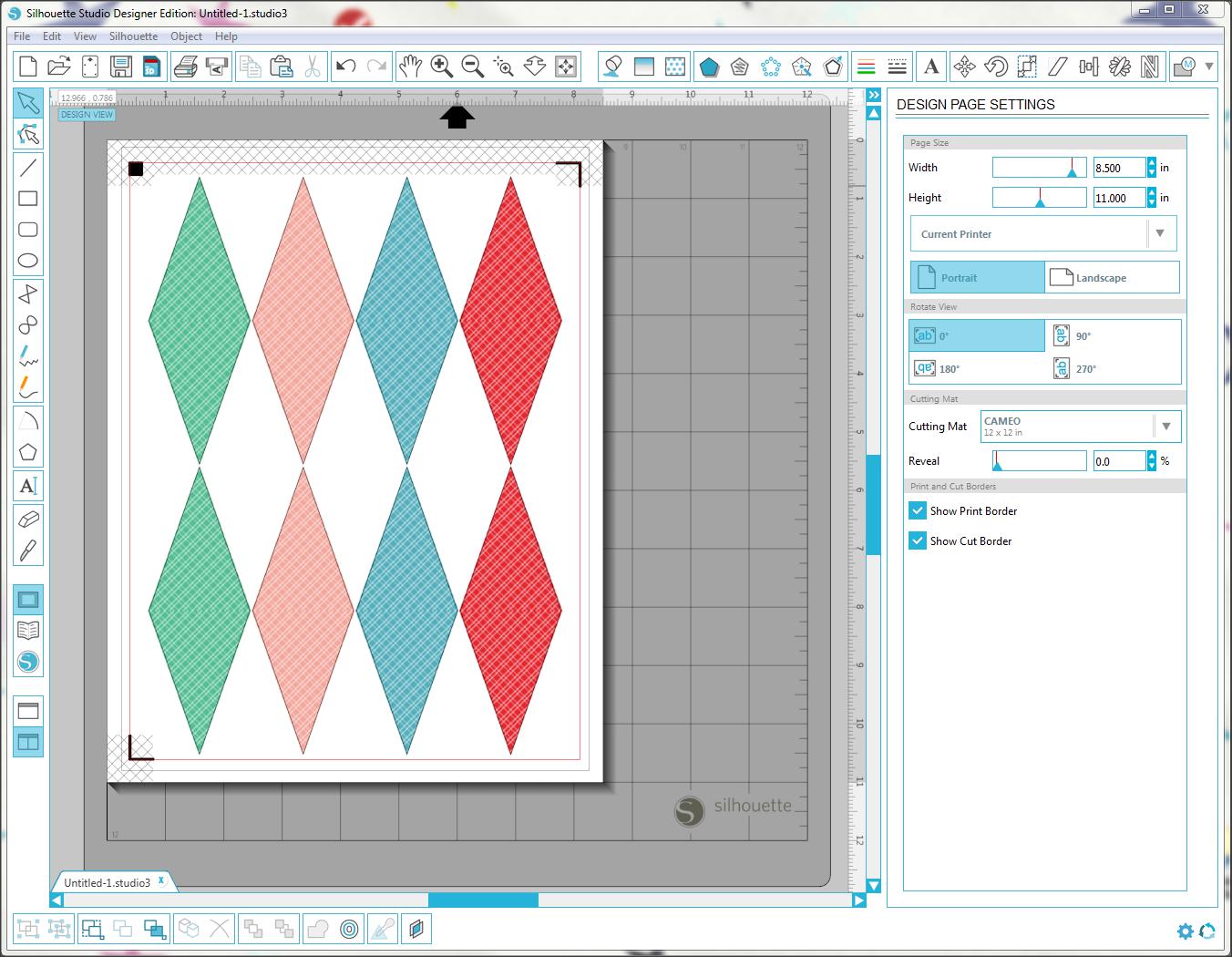Undo the last action

click(x=345, y=66)
